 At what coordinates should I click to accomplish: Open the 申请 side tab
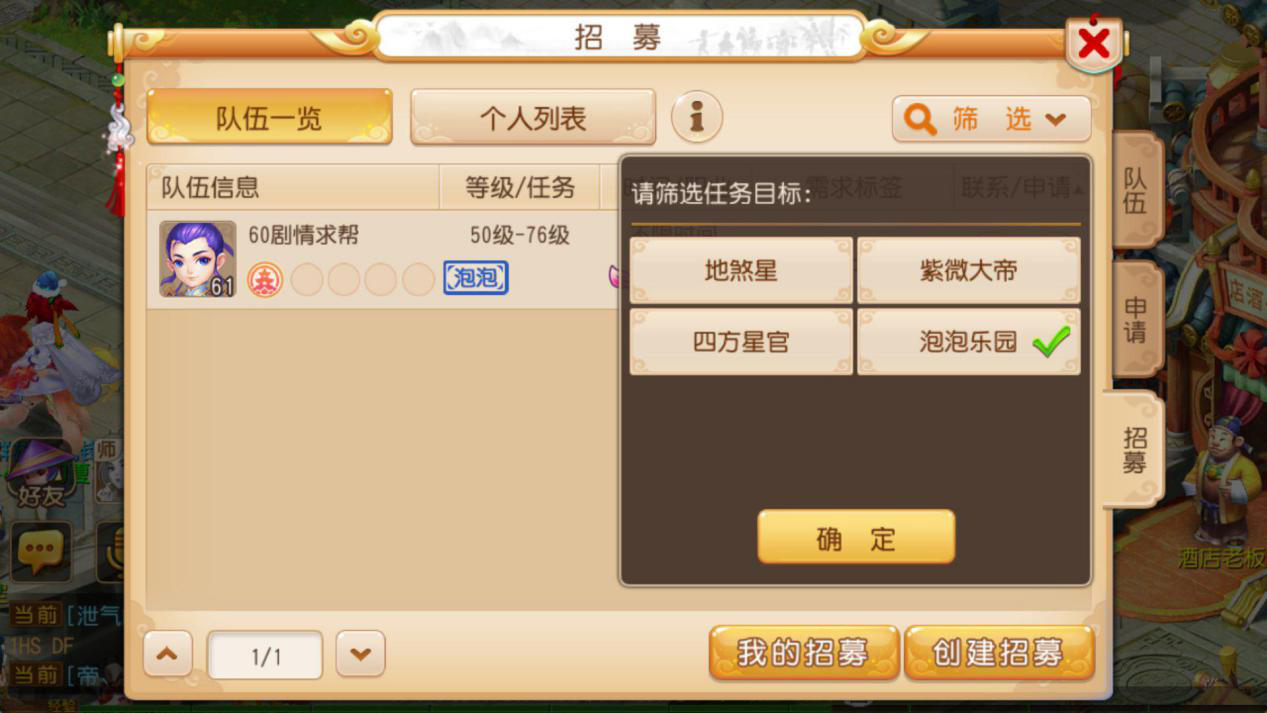(1136, 319)
